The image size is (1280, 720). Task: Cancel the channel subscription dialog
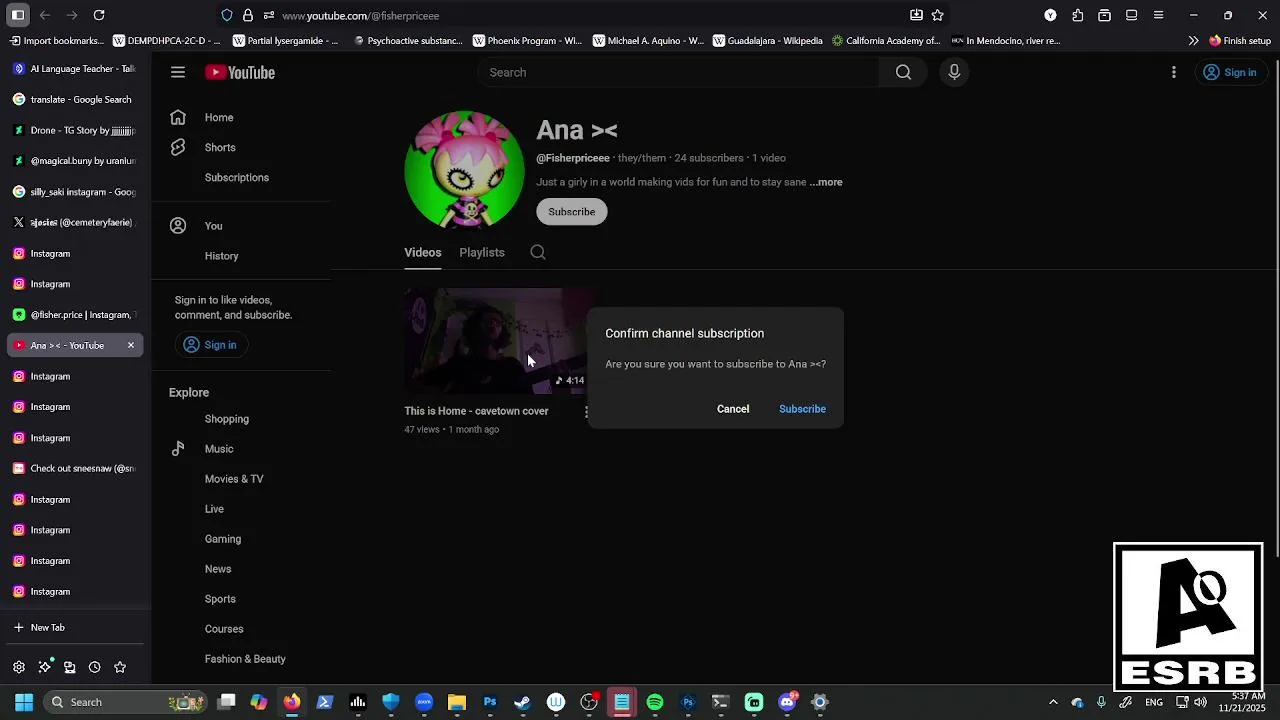733,409
